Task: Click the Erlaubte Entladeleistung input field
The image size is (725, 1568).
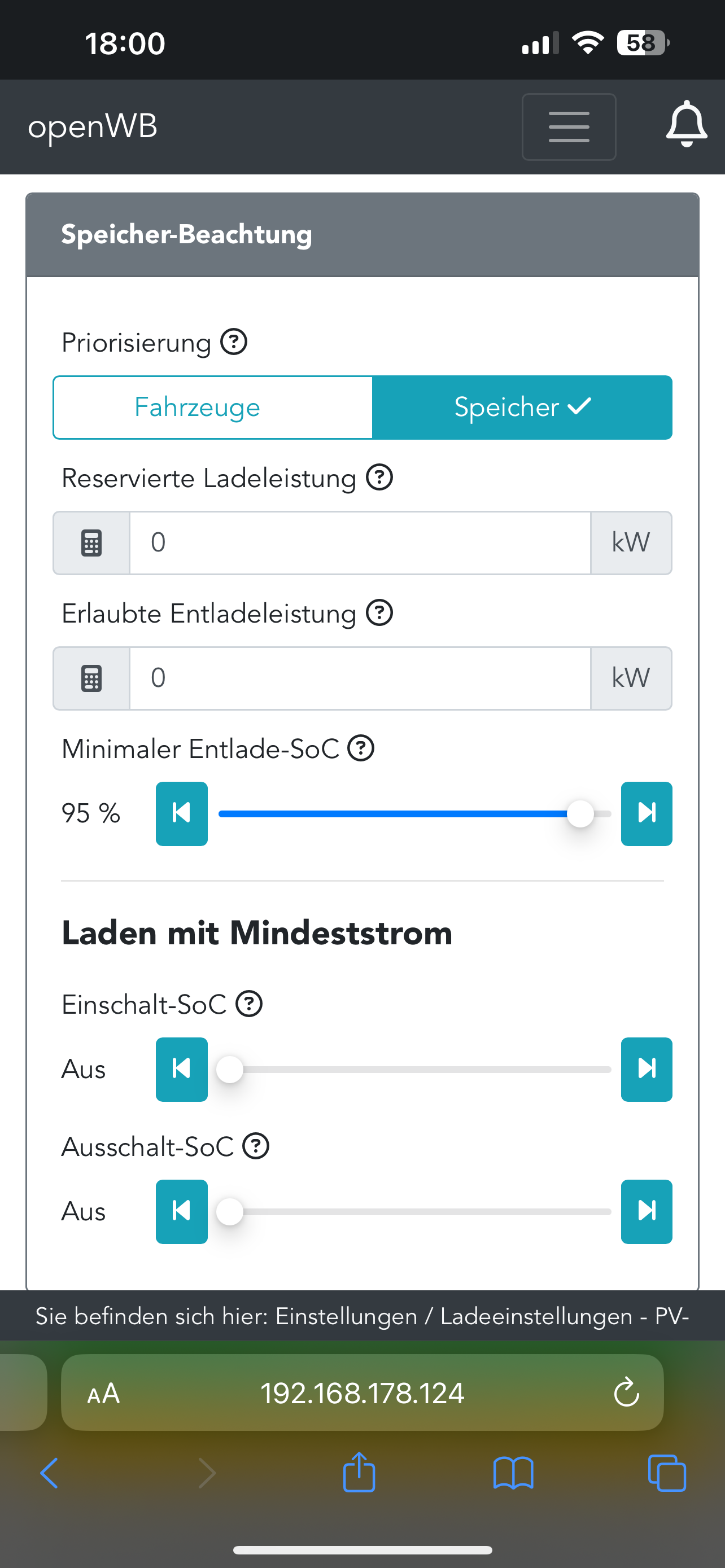Action: [x=359, y=678]
